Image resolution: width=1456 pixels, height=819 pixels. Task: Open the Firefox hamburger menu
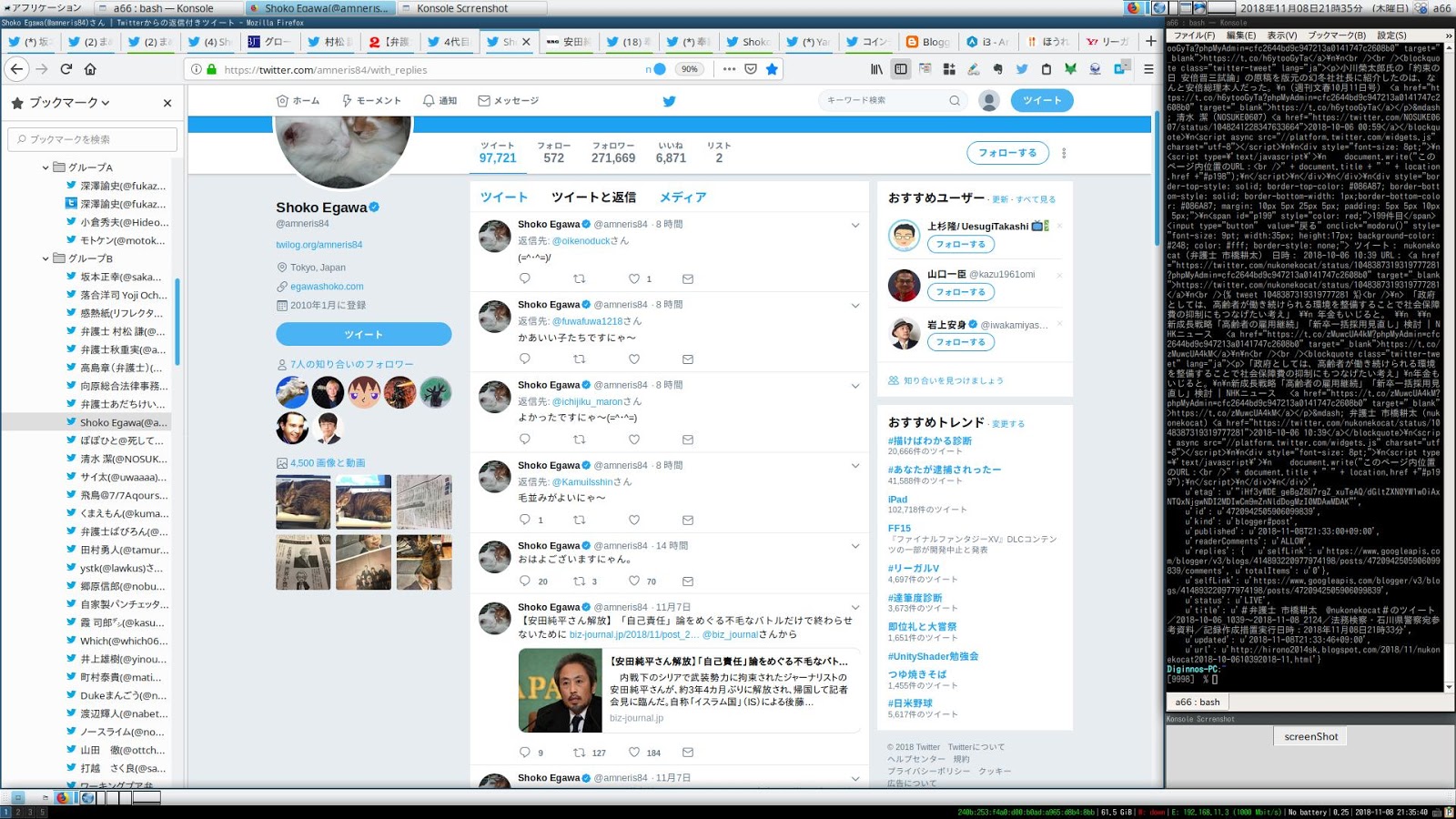coord(1148,69)
